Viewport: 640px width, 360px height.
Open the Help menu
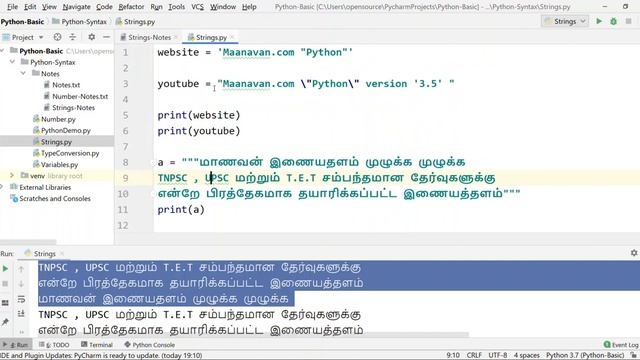tap(249, 7)
